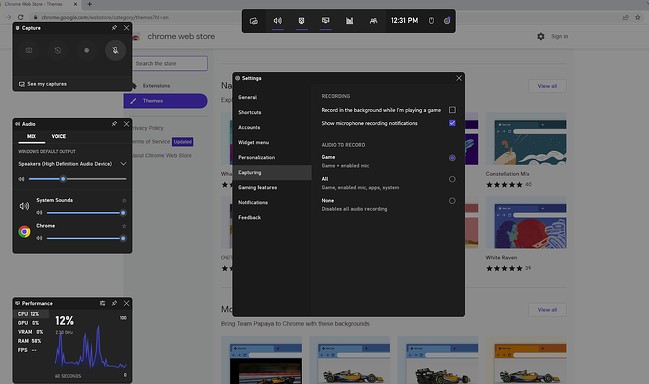Image resolution: width=649 pixels, height=384 pixels.
Task: Toggle mouse click-through icon in Game Bar
Action: click(431, 21)
